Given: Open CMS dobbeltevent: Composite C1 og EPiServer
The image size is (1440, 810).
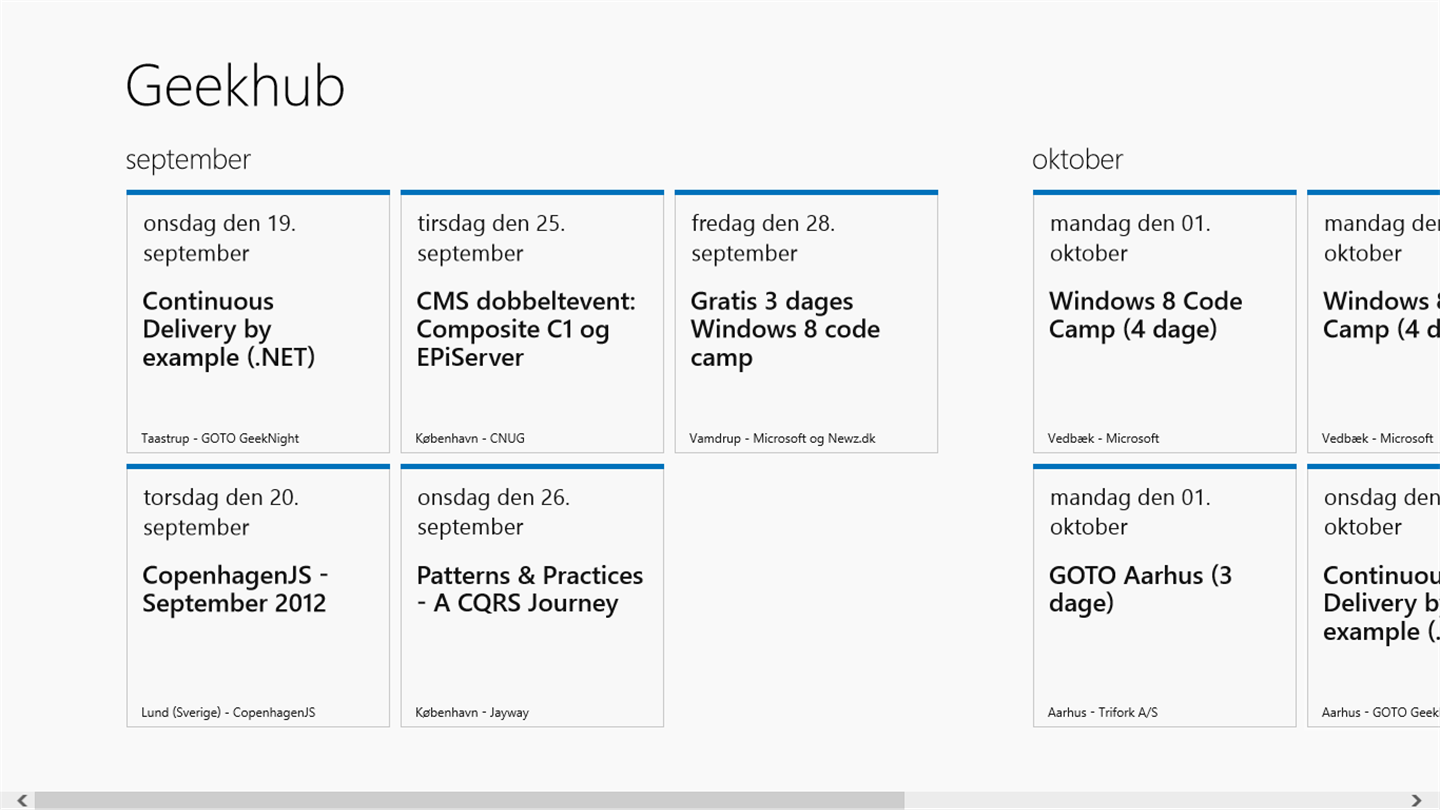Looking at the screenshot, I should pos(532,322).
